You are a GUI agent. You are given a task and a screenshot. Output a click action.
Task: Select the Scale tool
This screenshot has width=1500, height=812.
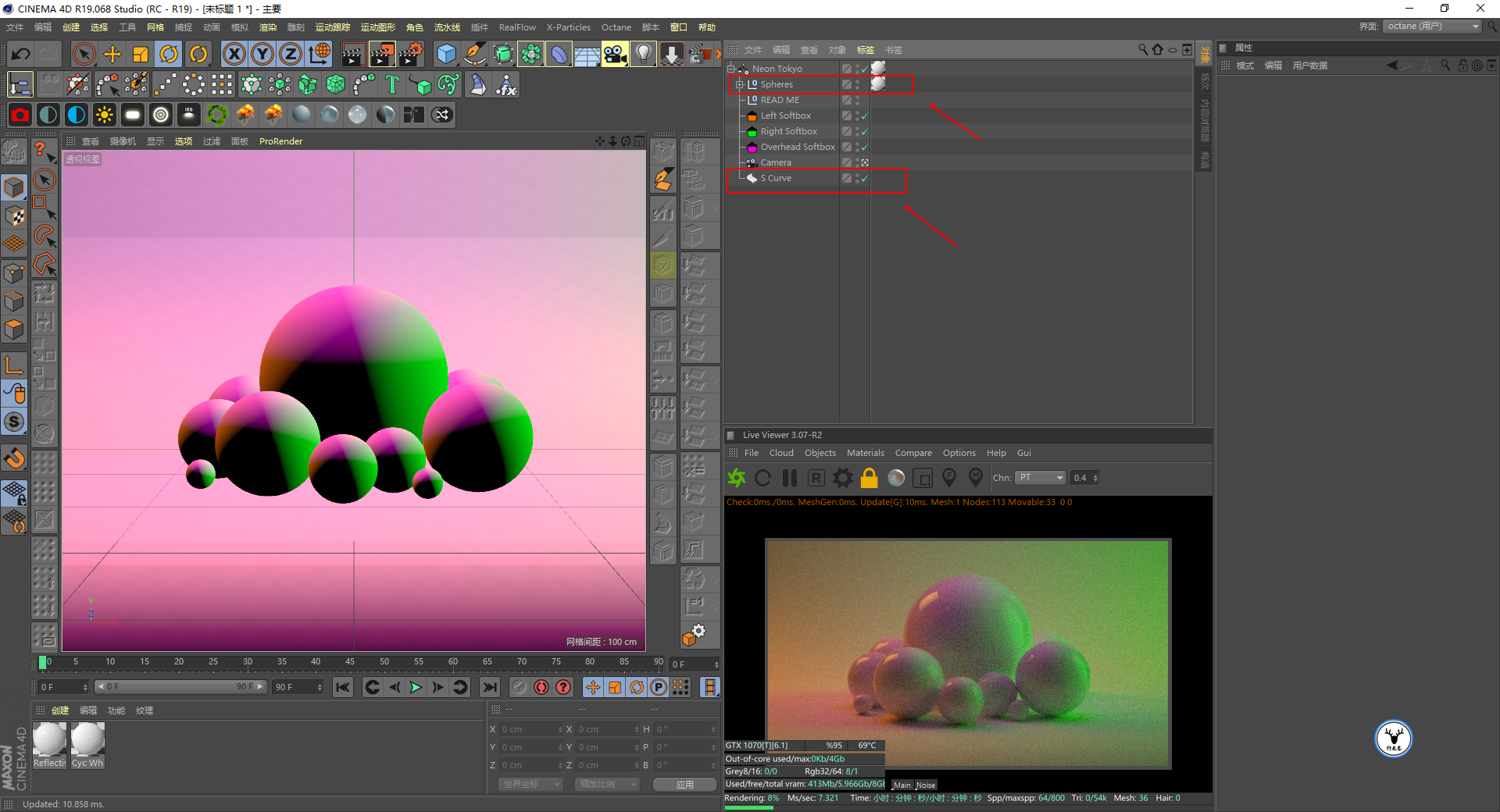coord(141,54)
